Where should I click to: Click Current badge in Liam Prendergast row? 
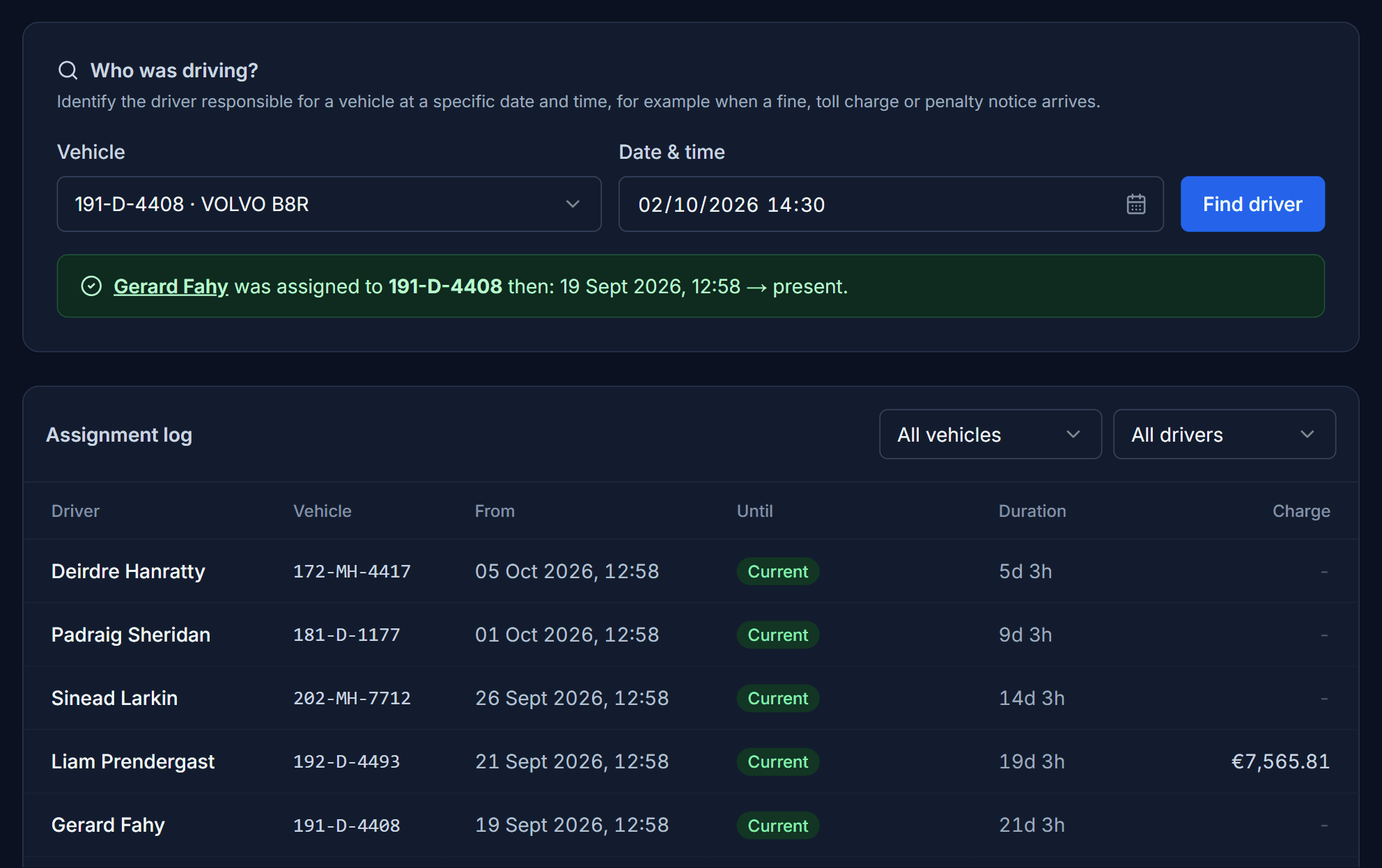pyautogui.click(x=778, y=761)
